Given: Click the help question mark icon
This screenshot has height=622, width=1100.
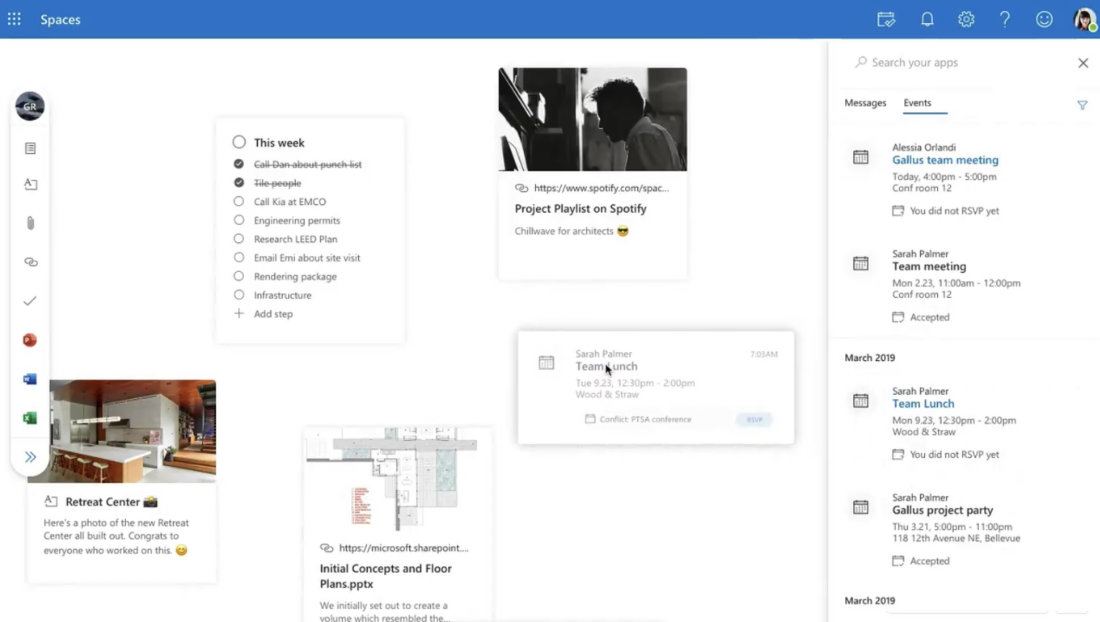Looking at the screenshot, I should [x=1005, y=19].
